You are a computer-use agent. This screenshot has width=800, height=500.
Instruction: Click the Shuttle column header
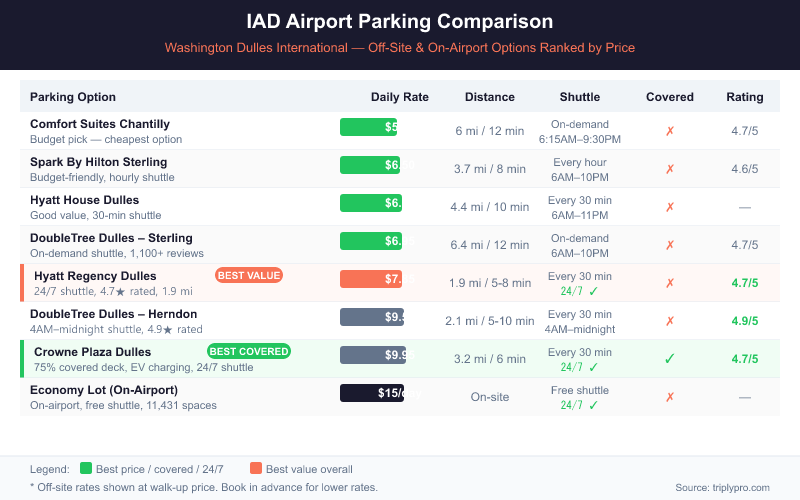[x=580, y=97]
